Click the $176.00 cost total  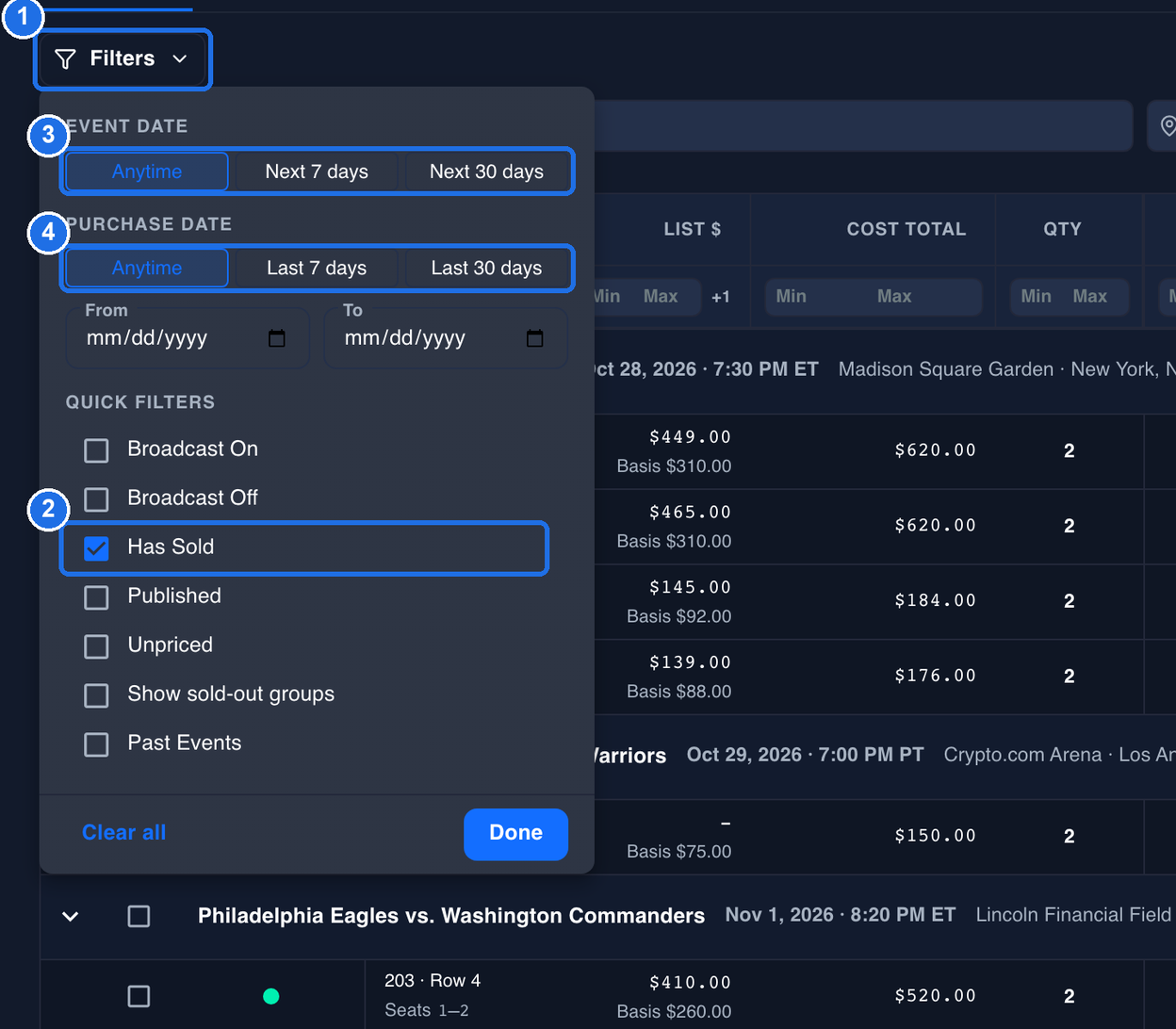pyautogui.click(x=936, y=677)
